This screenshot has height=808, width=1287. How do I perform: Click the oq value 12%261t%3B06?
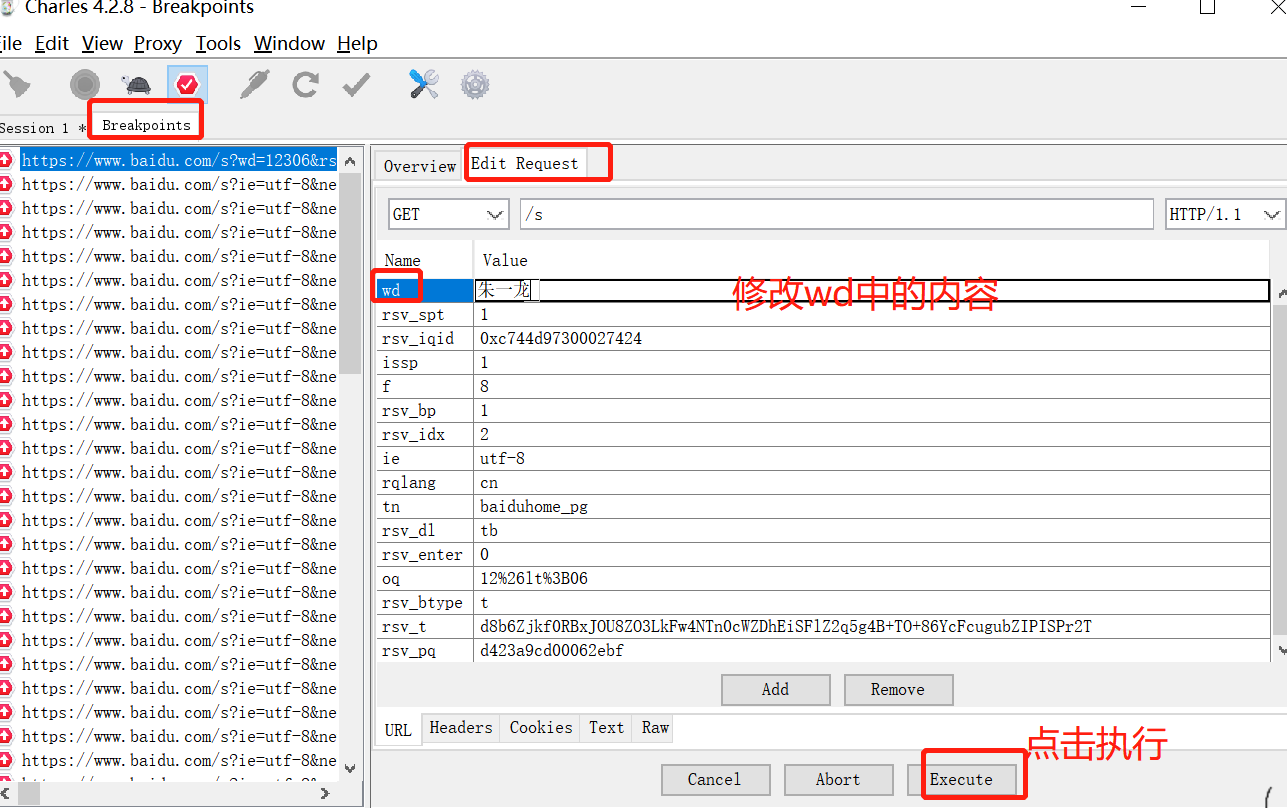pos(534,578)
